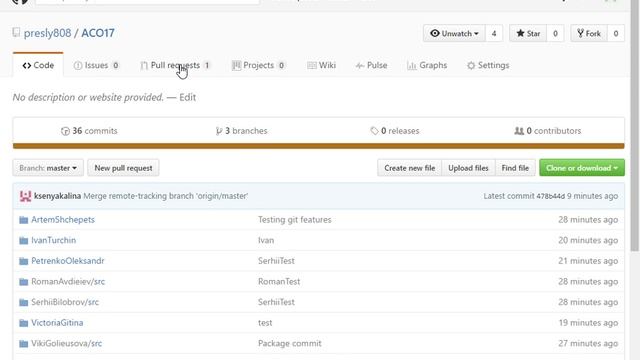
Task: Click the Unwatch dropdown button
Action: [x=454, y=33]
